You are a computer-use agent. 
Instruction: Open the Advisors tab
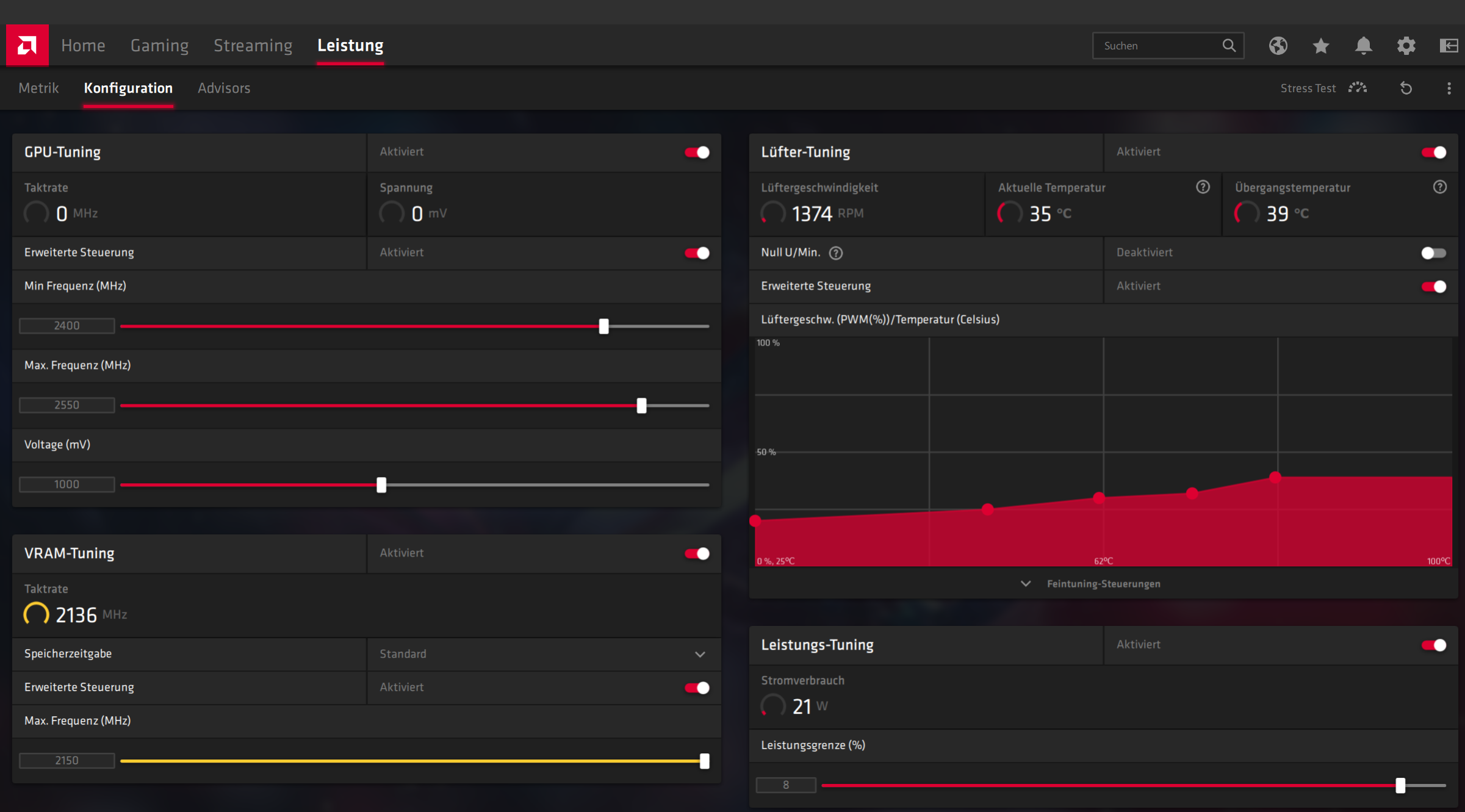point(224,88)
